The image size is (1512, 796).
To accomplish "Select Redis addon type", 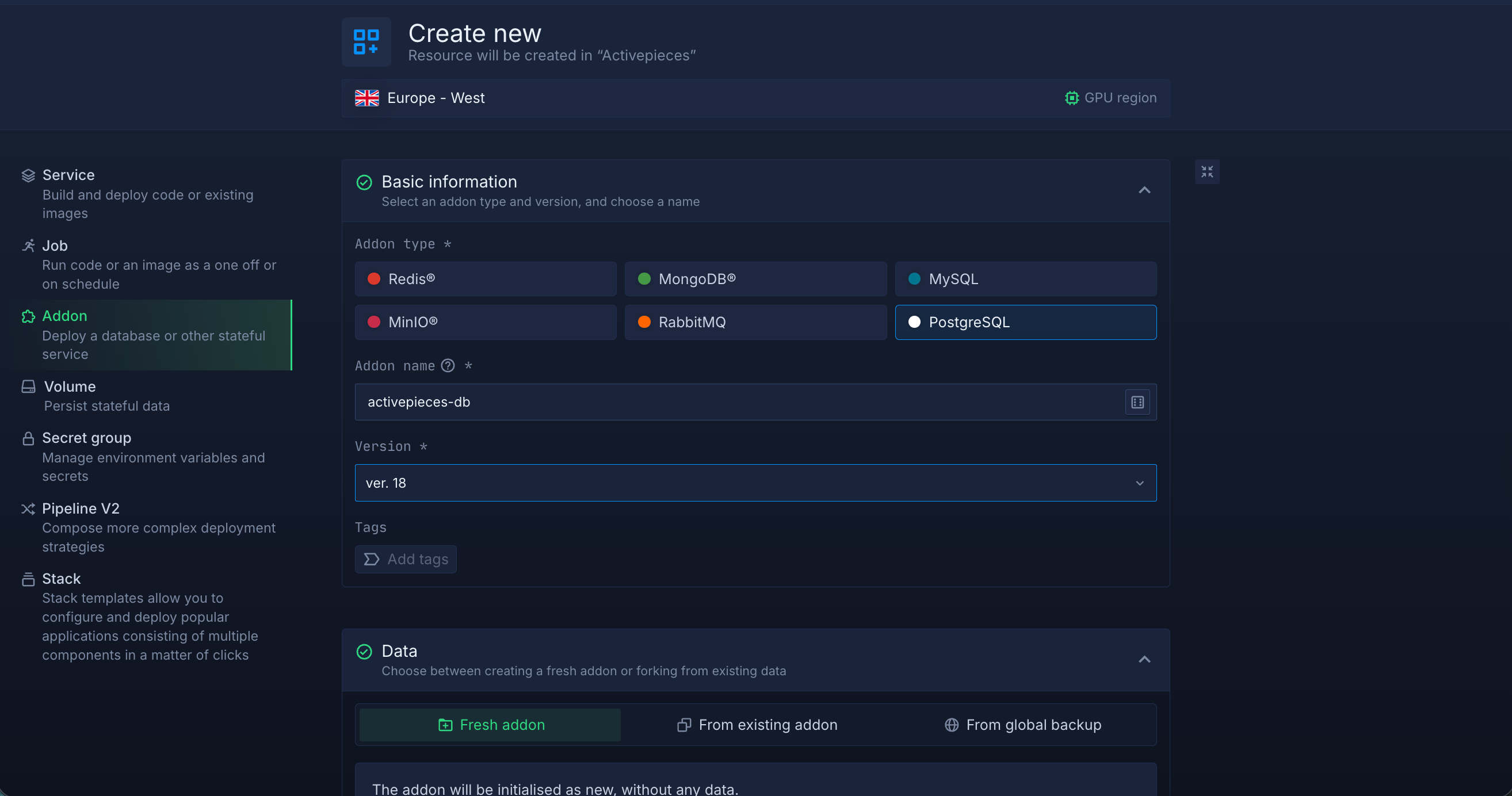I will click(486, 278).
